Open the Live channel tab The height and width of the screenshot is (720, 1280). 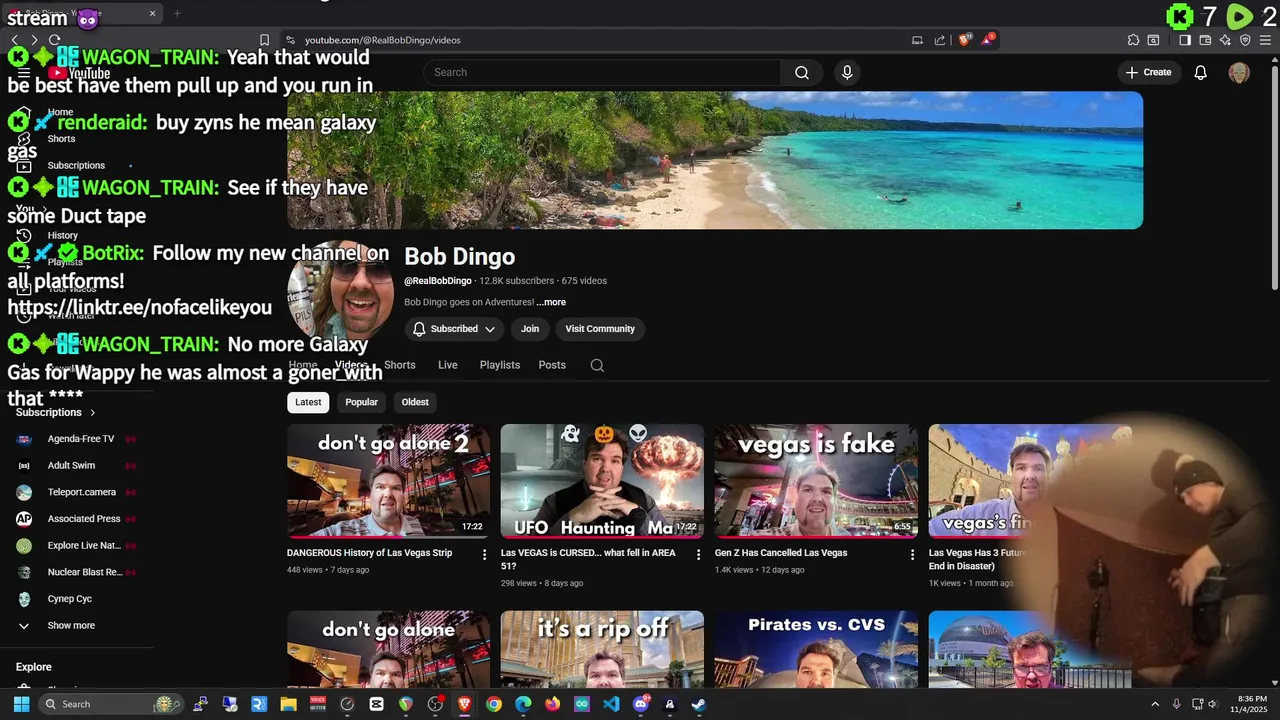tap(448, 365)
